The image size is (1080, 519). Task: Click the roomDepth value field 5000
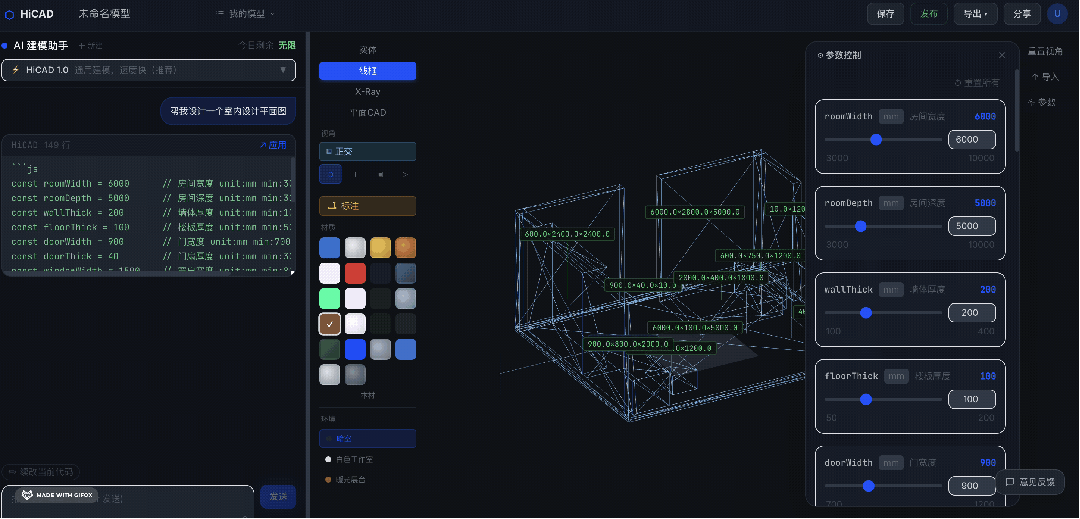972,226
